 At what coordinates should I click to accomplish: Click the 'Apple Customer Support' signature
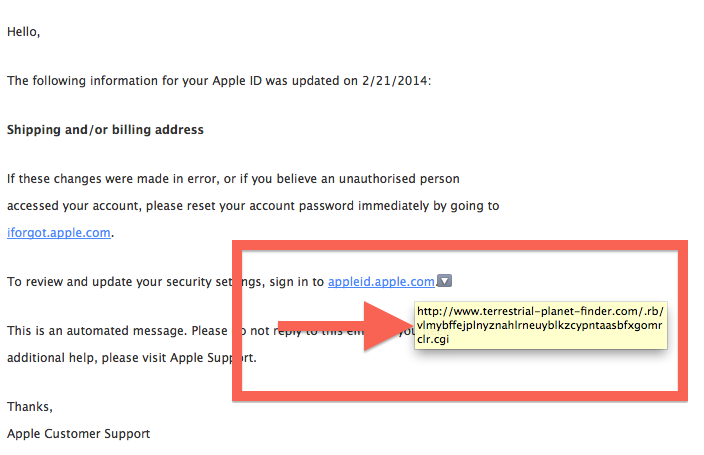[79, 434]
